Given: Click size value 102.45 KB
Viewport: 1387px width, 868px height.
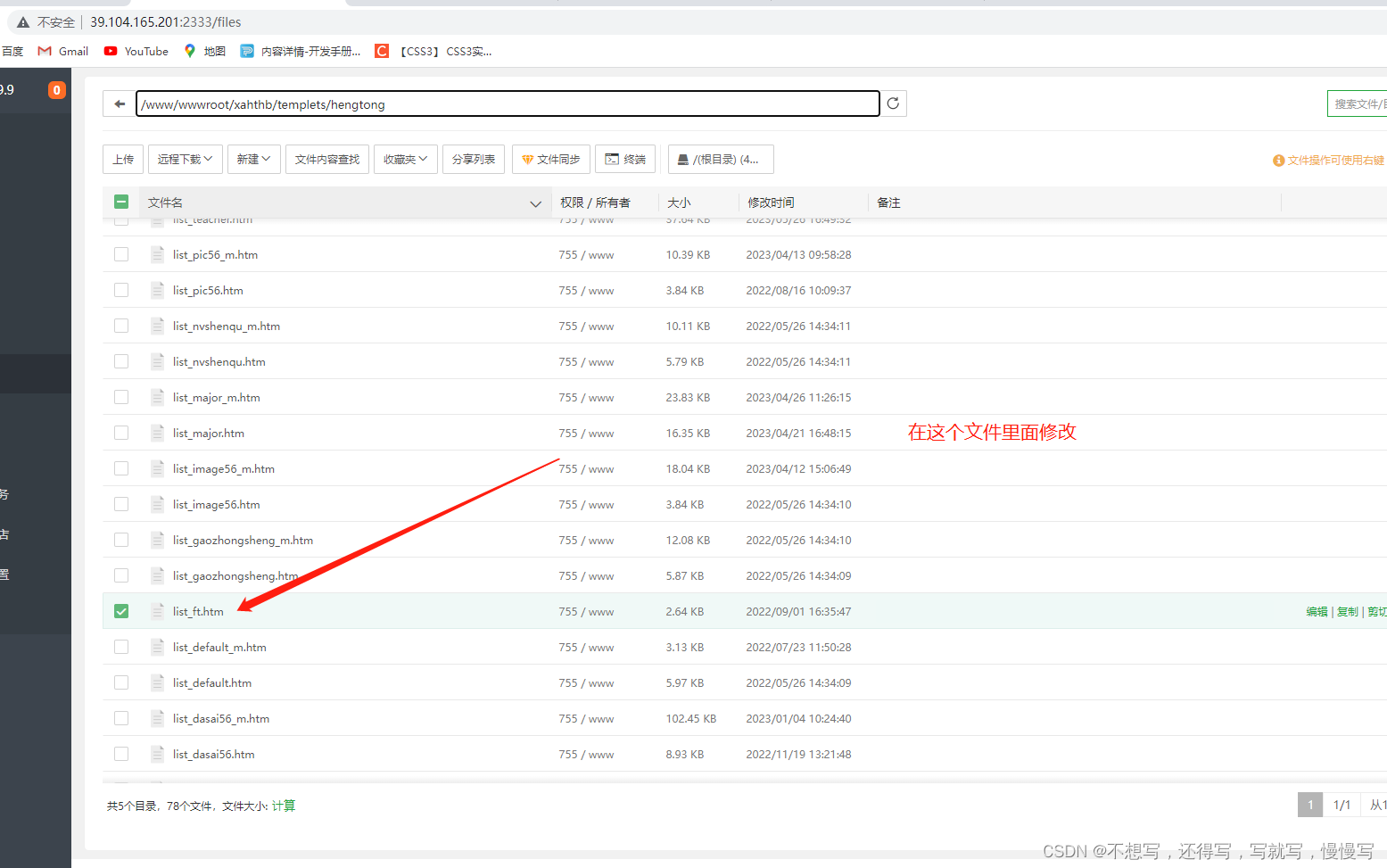Looking at the screenshot, I should 691,718.
